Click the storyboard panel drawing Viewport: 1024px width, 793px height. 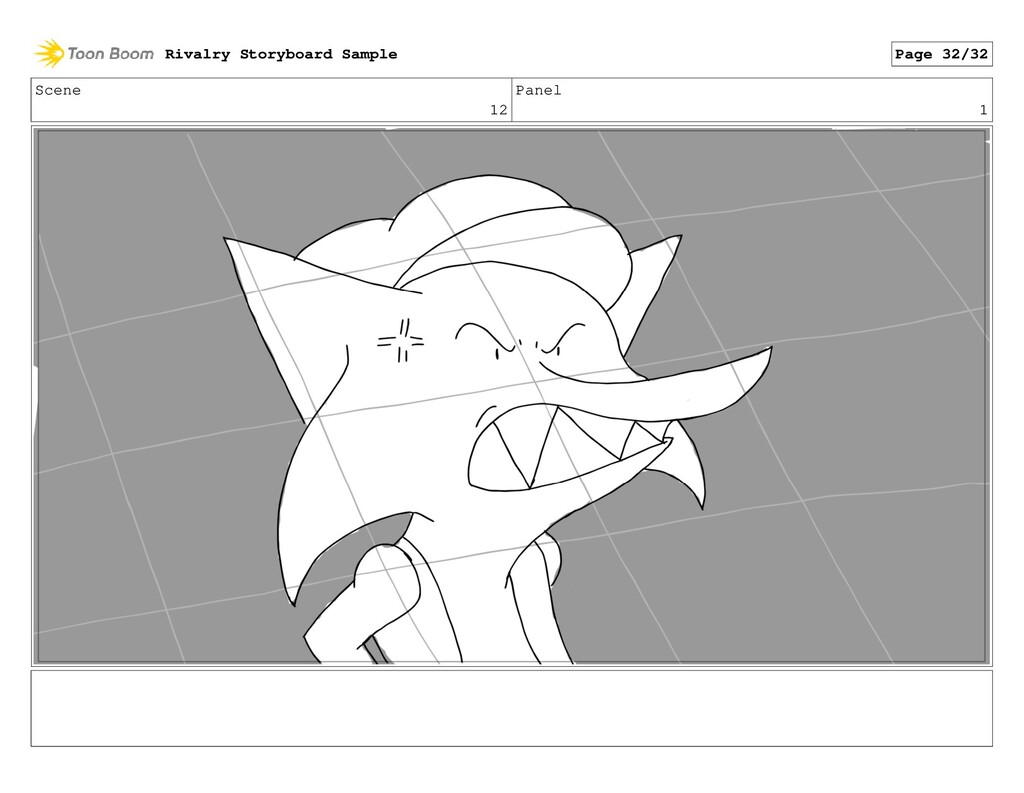tap(511, 396)
